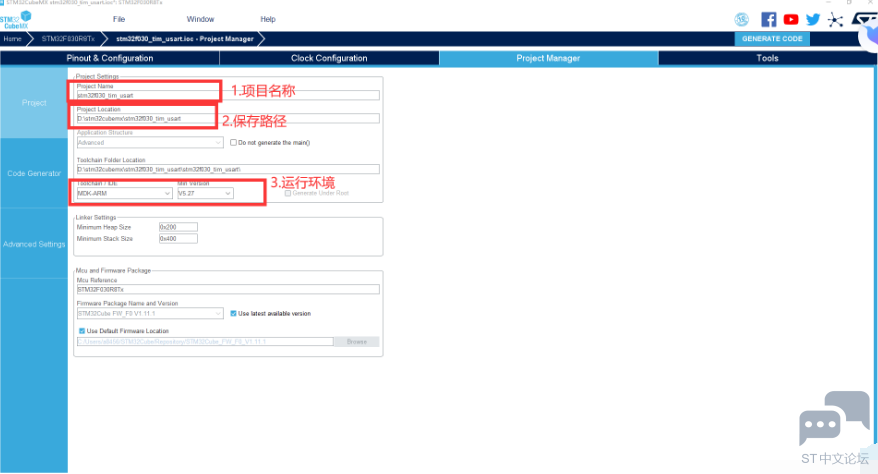Open the Help menu

click(x=268, y=19)
